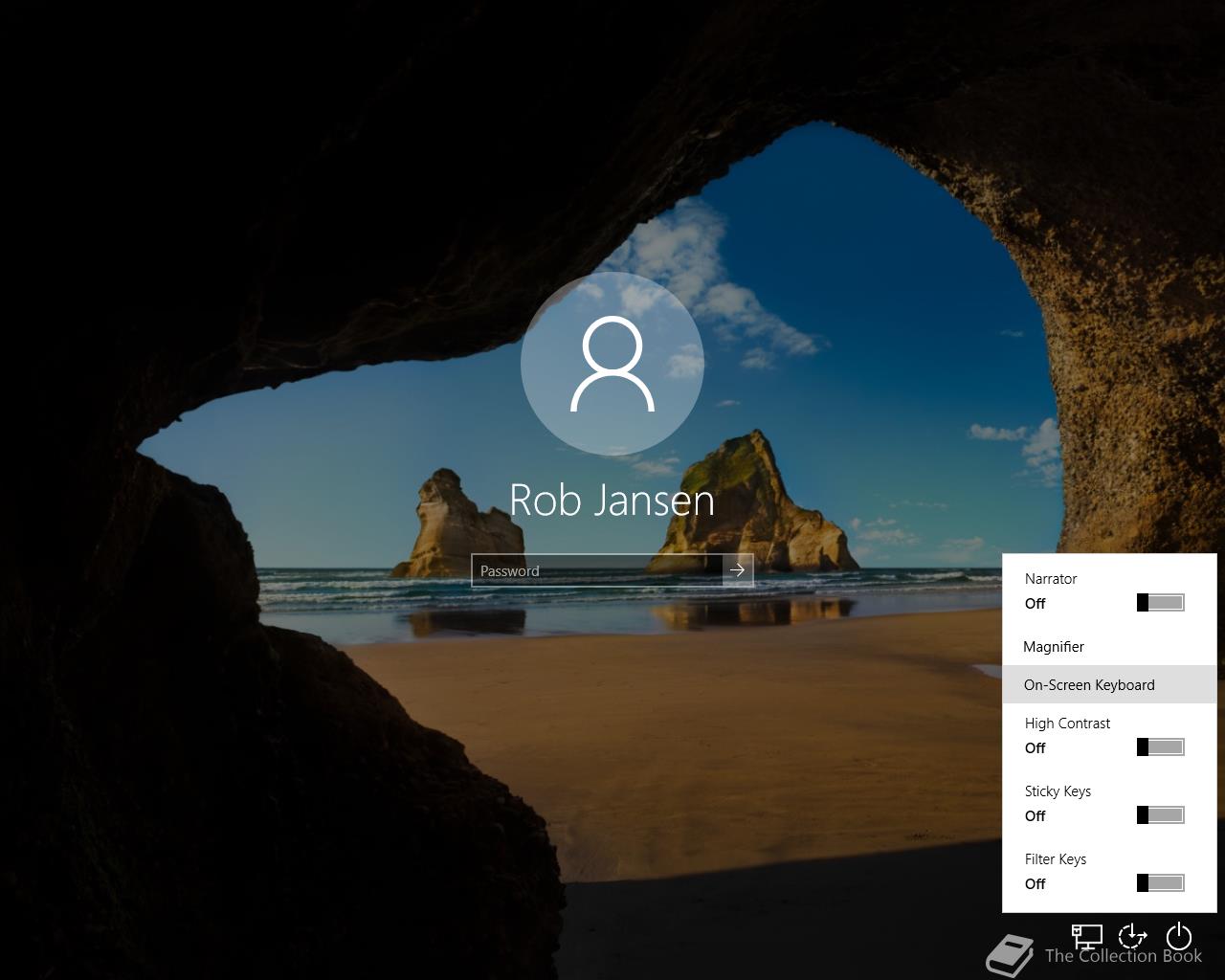Click the Collection Book watermark icon

pyautogui.click(x=1011, y=955)
